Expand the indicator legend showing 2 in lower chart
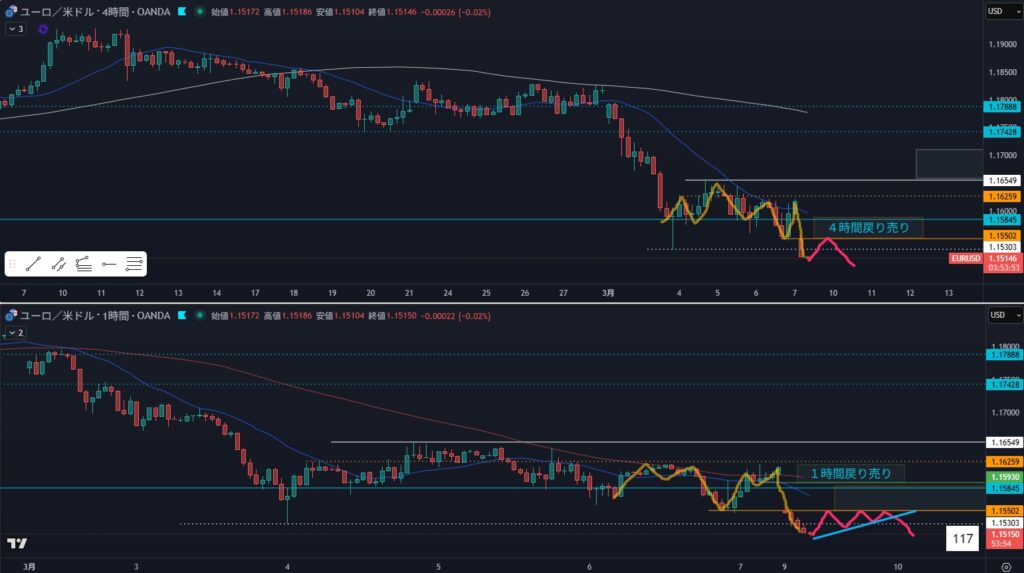This screenshot has width=1024, height=573. 15,332
